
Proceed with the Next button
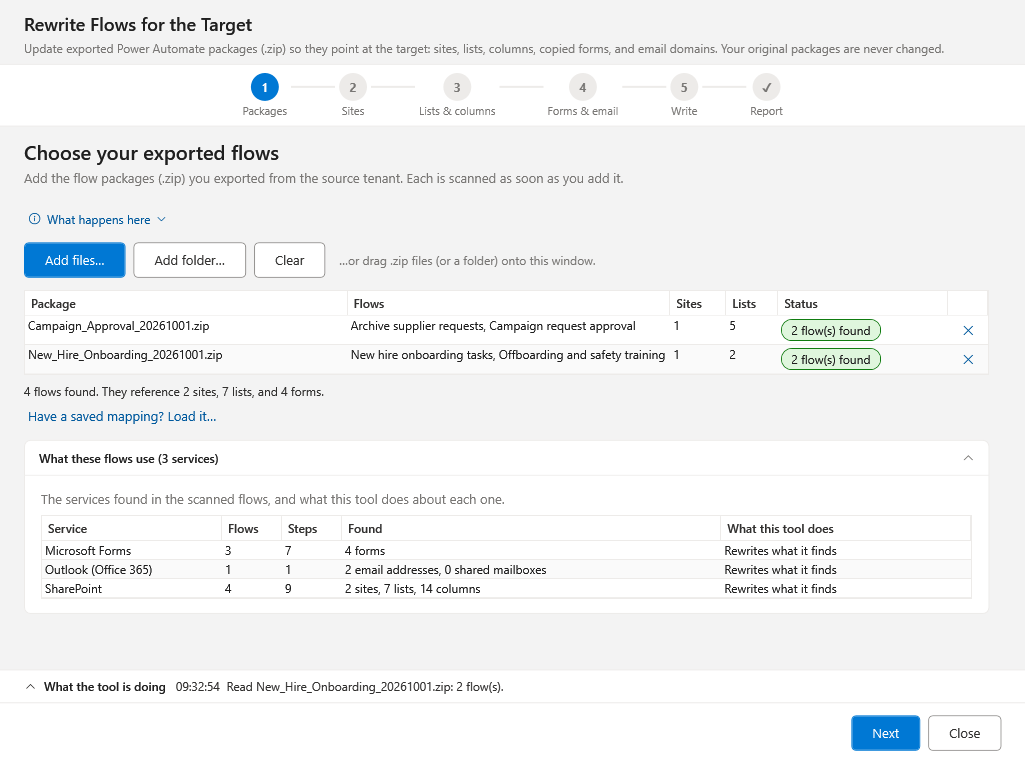[x=885, y=733]
